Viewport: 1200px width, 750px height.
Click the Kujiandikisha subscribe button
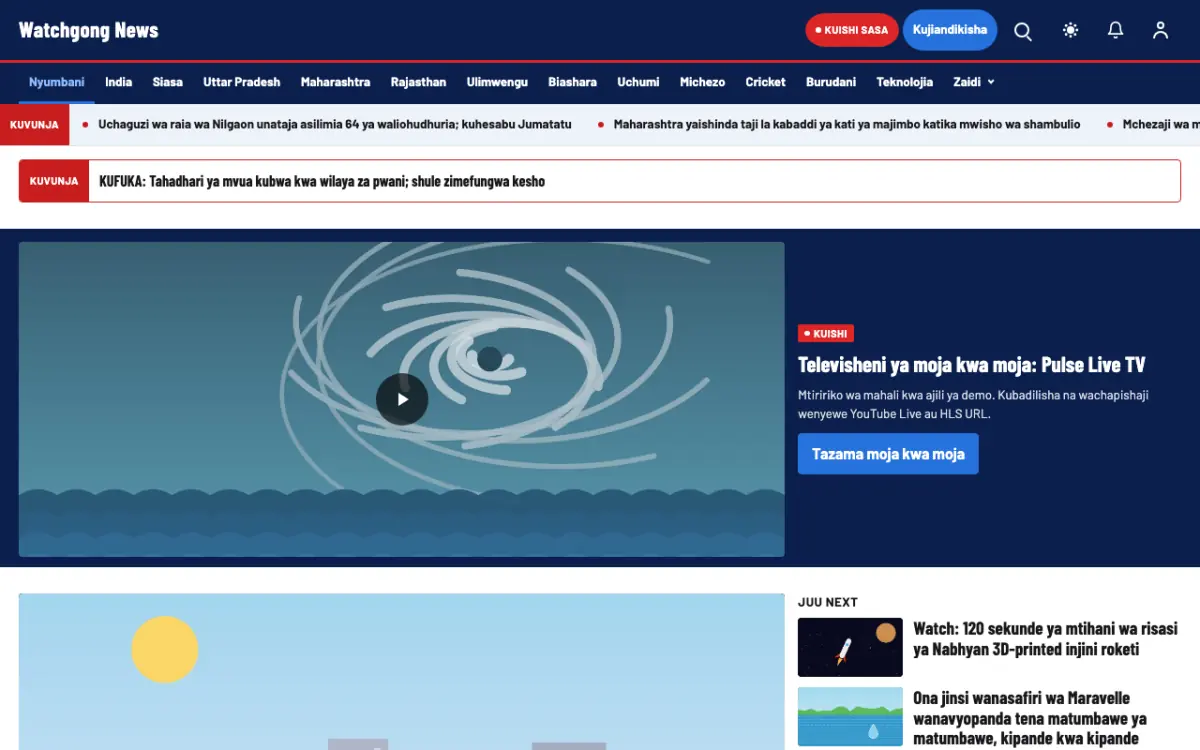950,30
